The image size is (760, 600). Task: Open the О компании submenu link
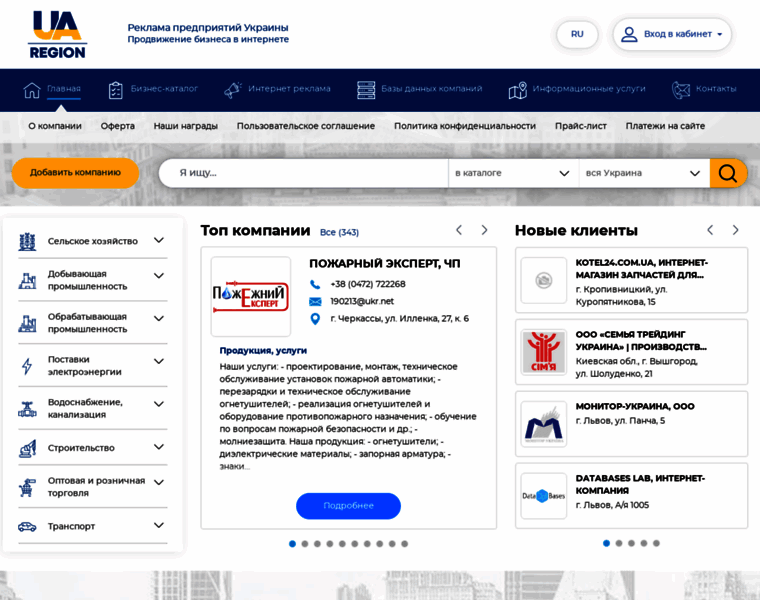55,126
